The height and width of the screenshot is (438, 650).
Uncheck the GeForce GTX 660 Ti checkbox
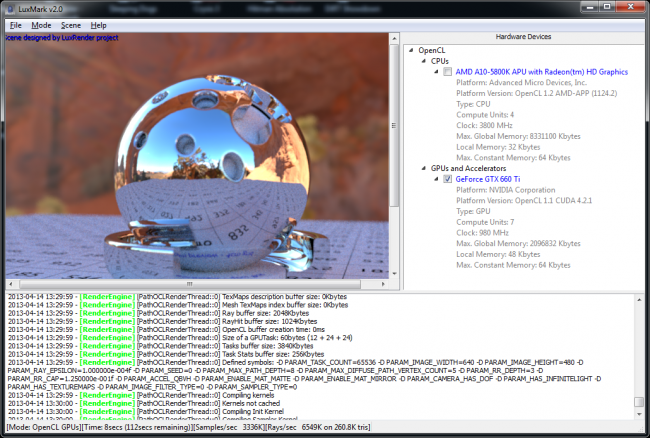(x=447, y=179)
